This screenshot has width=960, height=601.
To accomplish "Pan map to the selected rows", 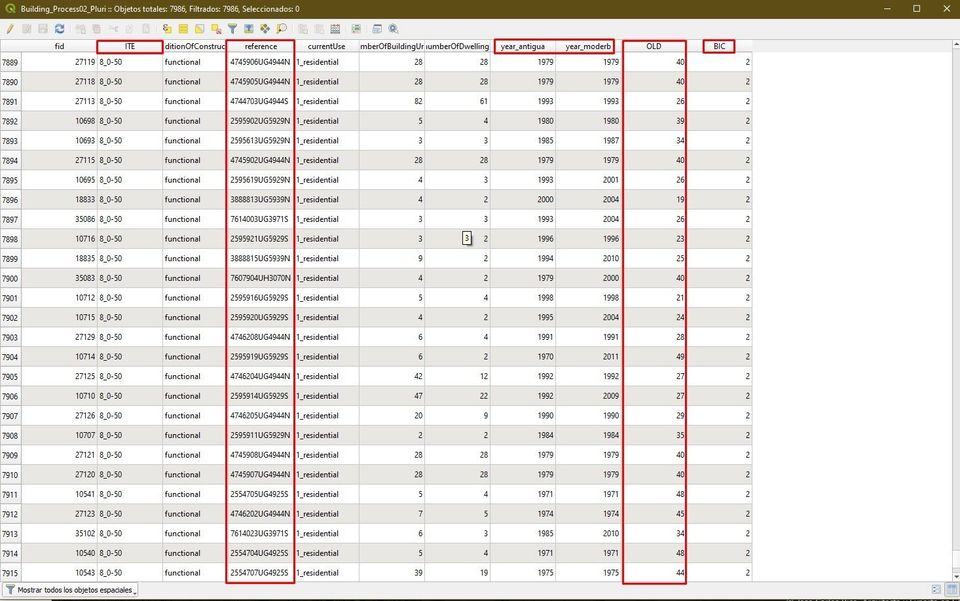I will (x=265, y=29).
